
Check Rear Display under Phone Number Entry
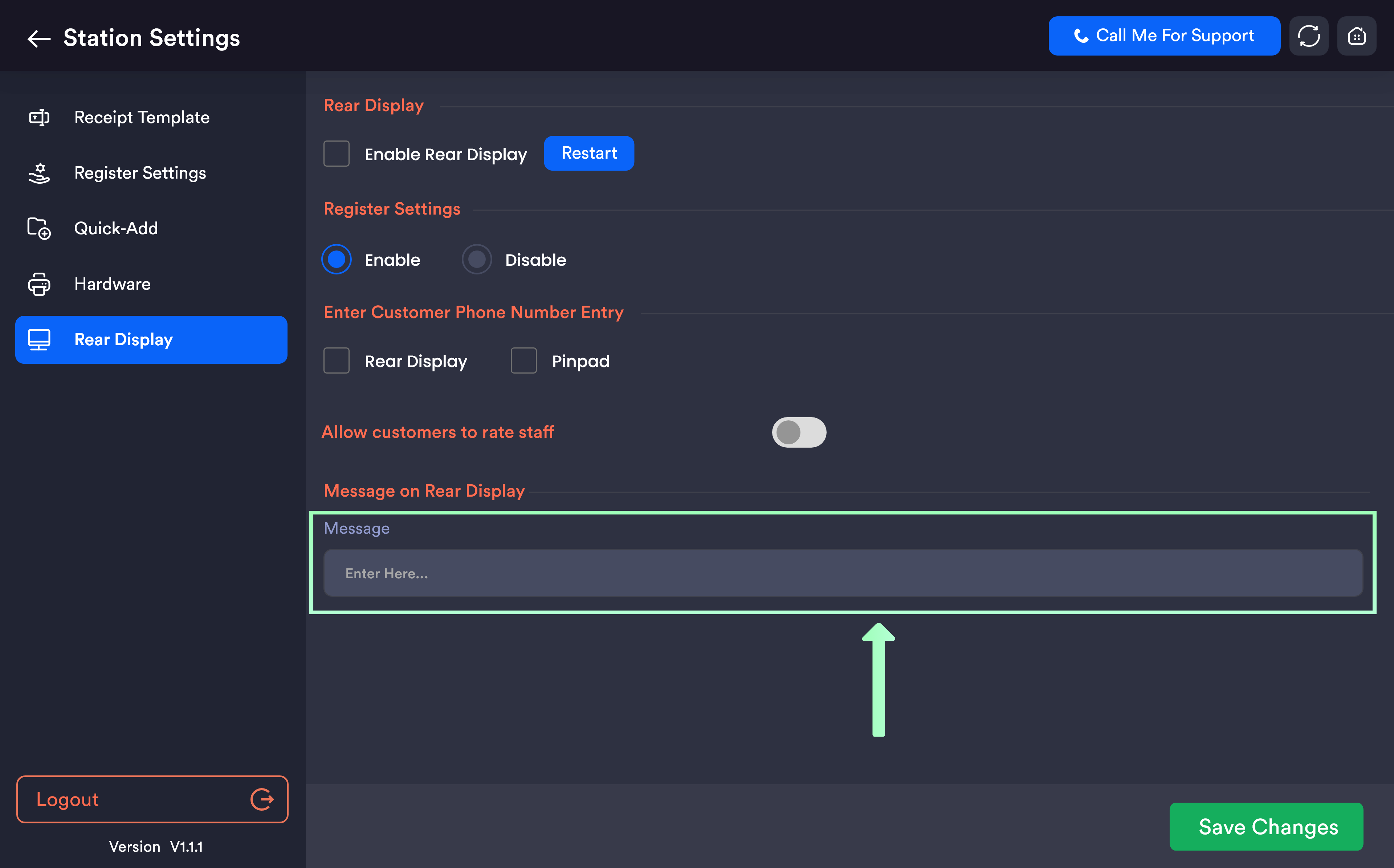[336, 360]
